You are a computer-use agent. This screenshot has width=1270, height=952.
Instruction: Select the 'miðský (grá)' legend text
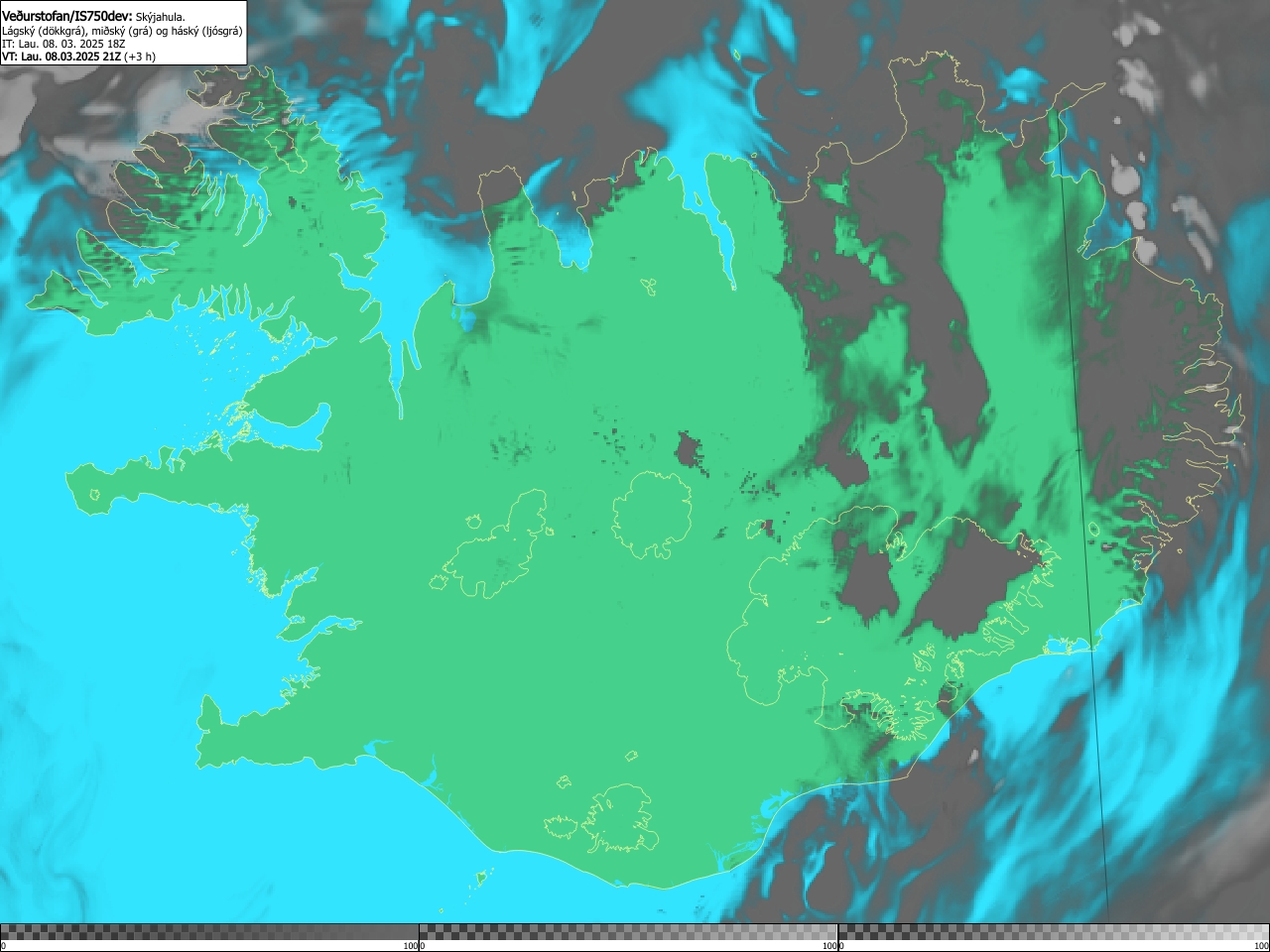[123, 31]
